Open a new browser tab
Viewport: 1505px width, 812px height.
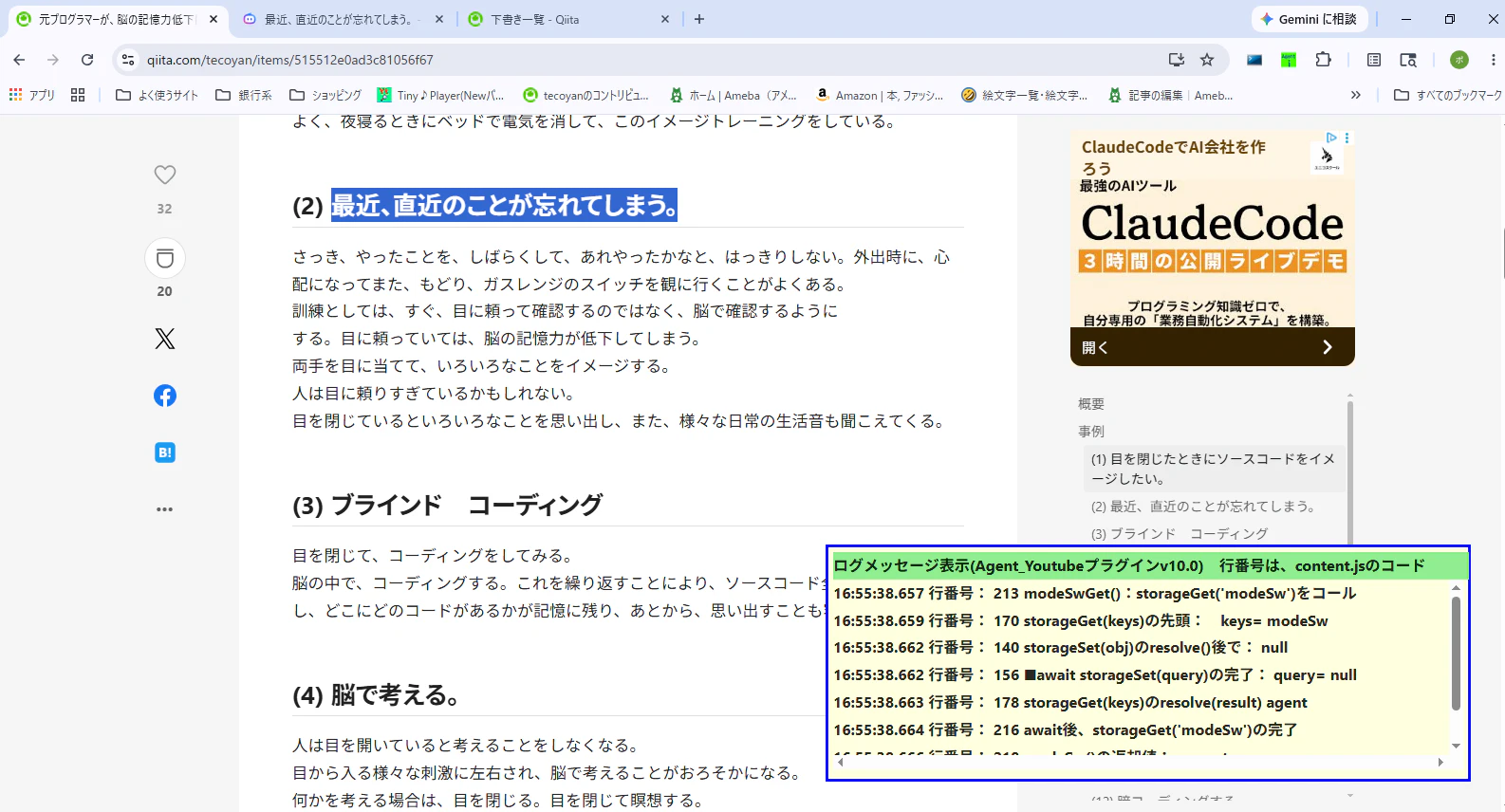[x=699, y=19]
